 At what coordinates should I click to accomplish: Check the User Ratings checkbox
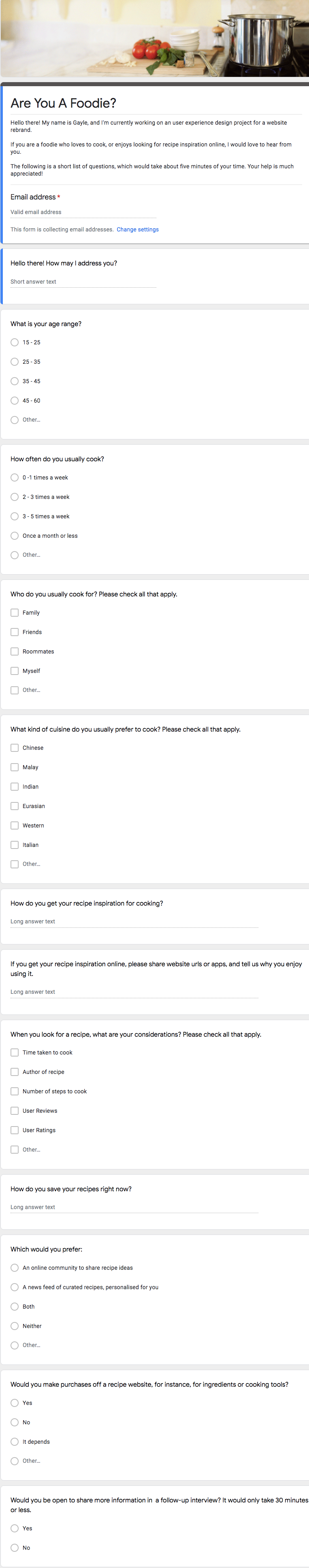(x=15, y=1130)
